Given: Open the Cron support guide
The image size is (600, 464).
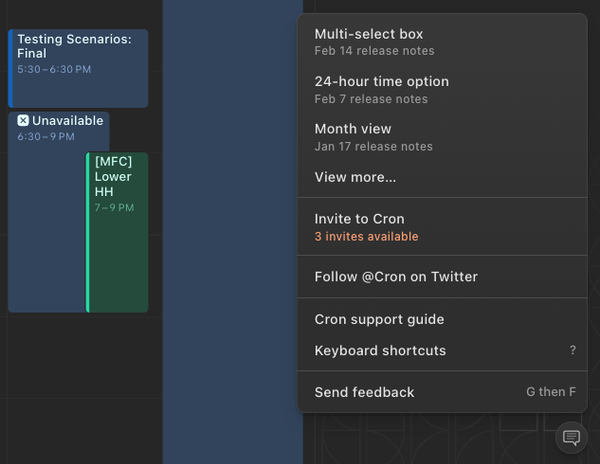Looking at the screenshot, I should coord(442,319).
